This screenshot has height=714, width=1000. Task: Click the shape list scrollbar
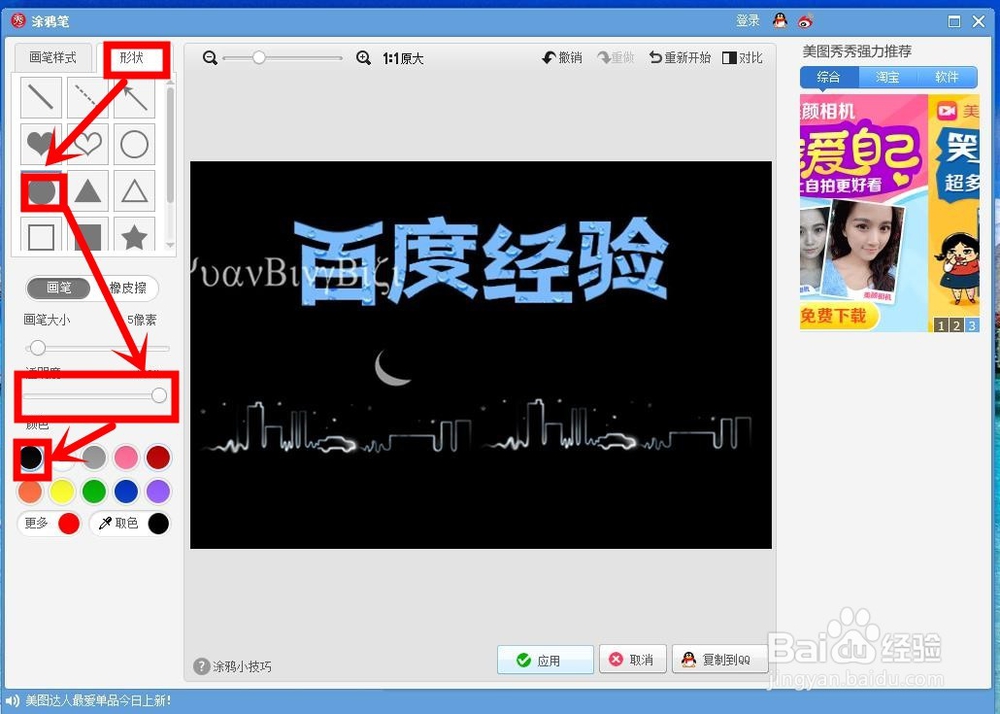170,145
